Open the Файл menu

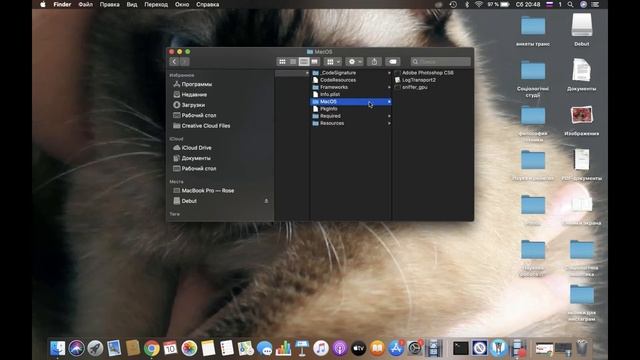[85, 4]
